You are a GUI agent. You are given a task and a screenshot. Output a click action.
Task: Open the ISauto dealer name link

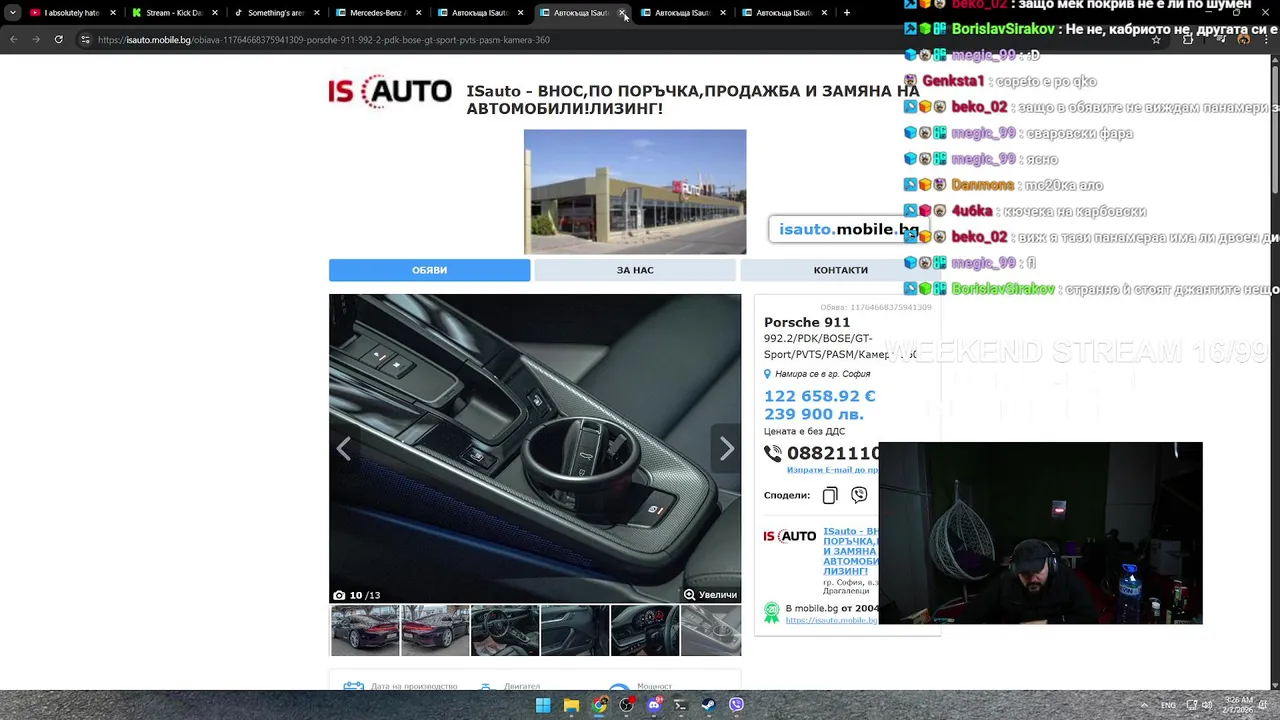(850, 551)
